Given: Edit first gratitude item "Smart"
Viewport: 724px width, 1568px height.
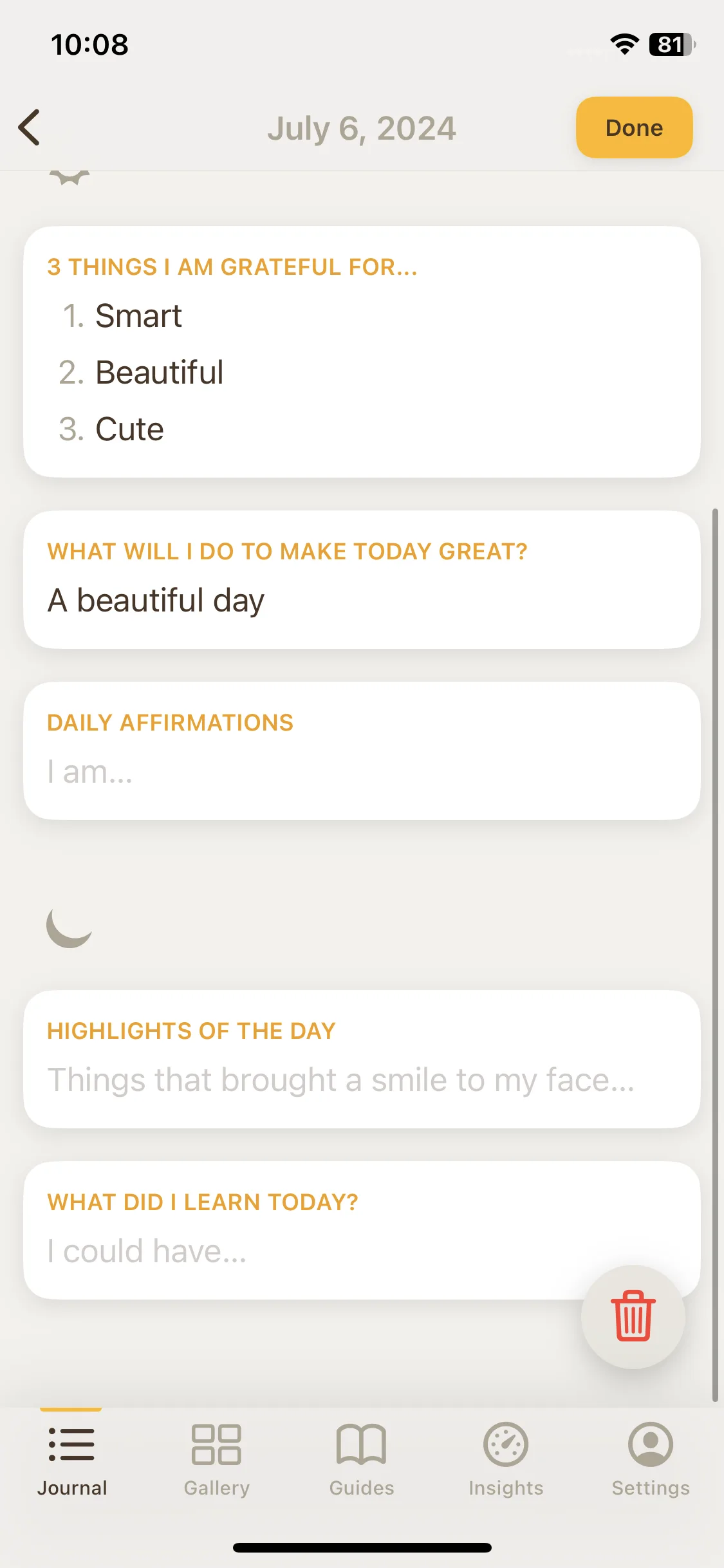Looking at the screenshot, I should point(138,315).
